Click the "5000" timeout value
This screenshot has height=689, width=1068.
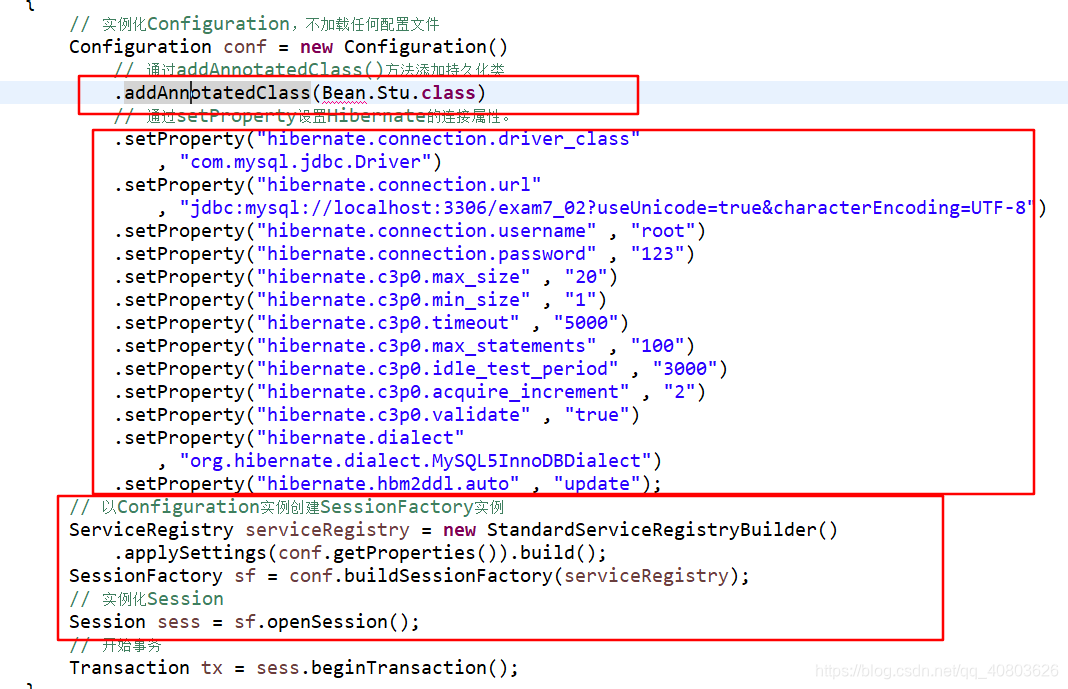[586, 323]
